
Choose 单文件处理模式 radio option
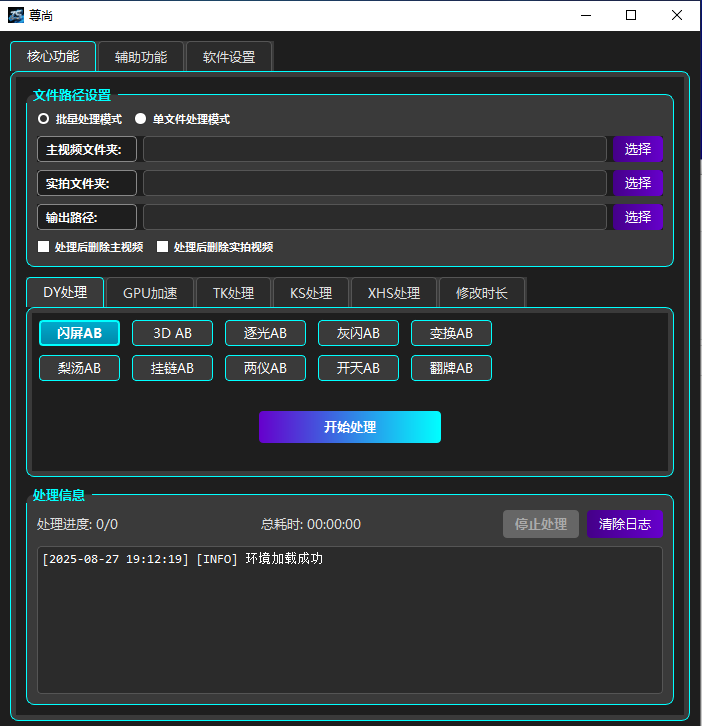click(141, 119)
